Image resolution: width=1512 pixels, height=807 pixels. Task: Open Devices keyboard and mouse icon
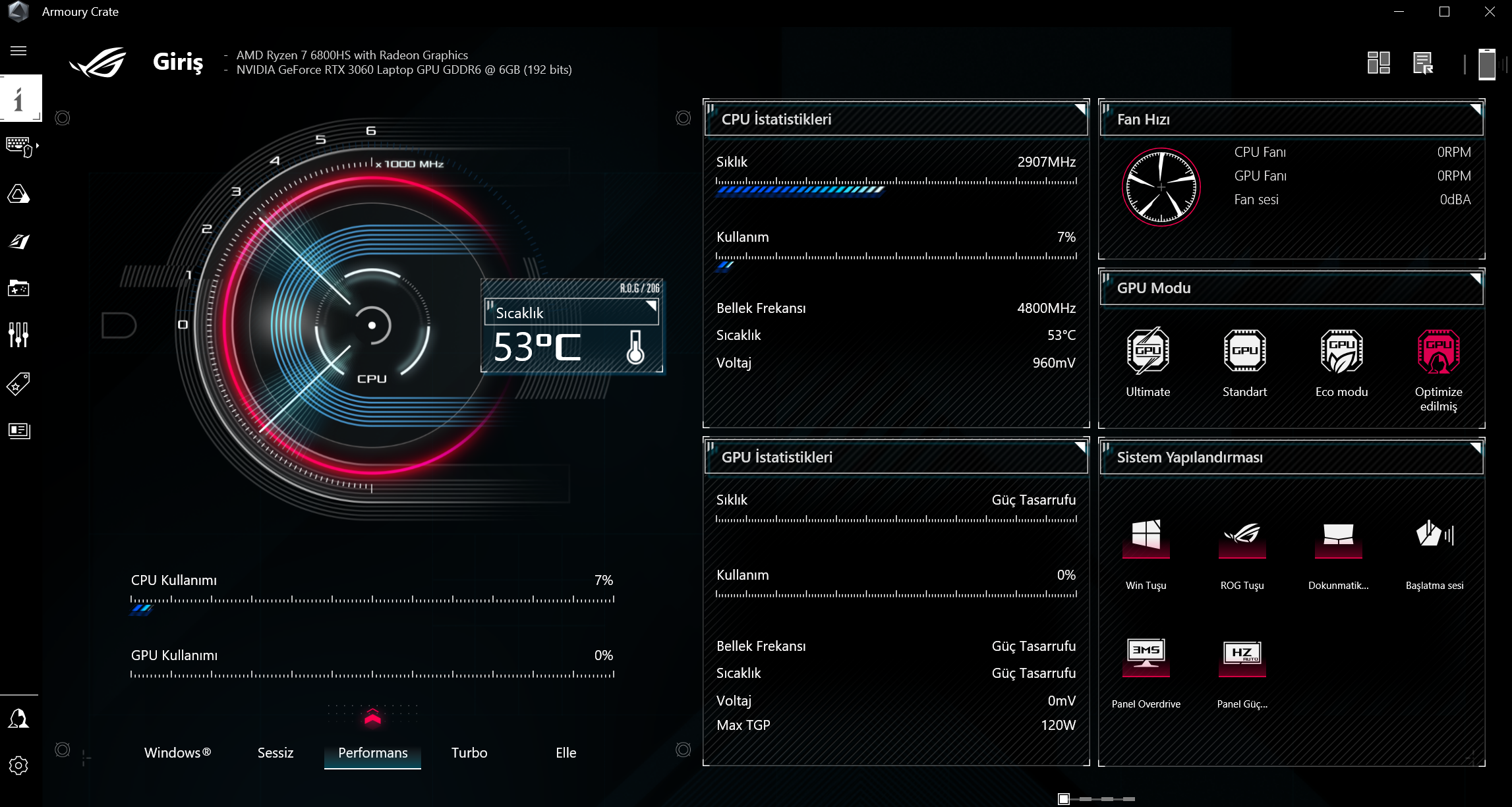[x=20, y=146]
